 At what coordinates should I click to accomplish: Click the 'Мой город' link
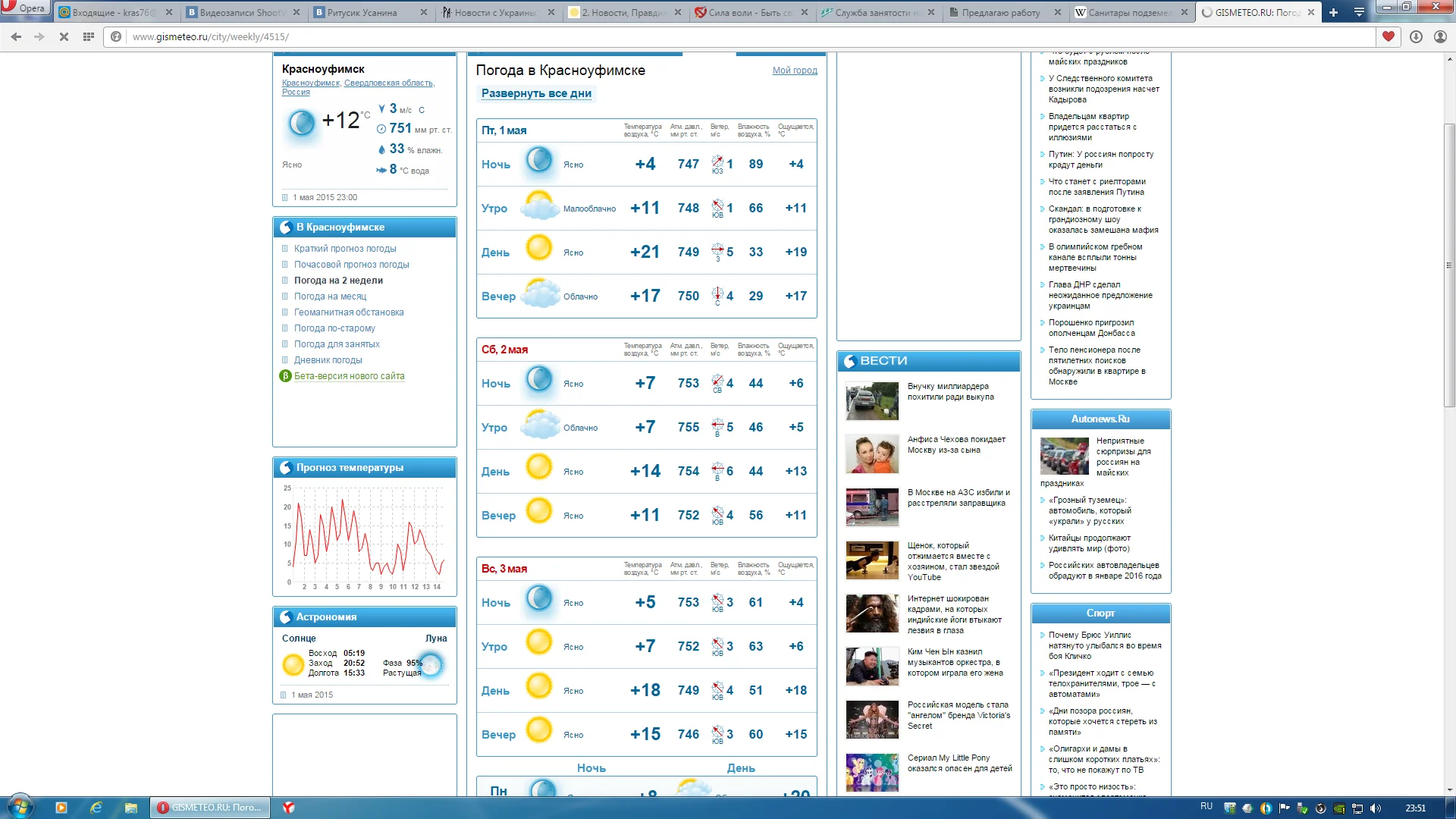(795, 71)
